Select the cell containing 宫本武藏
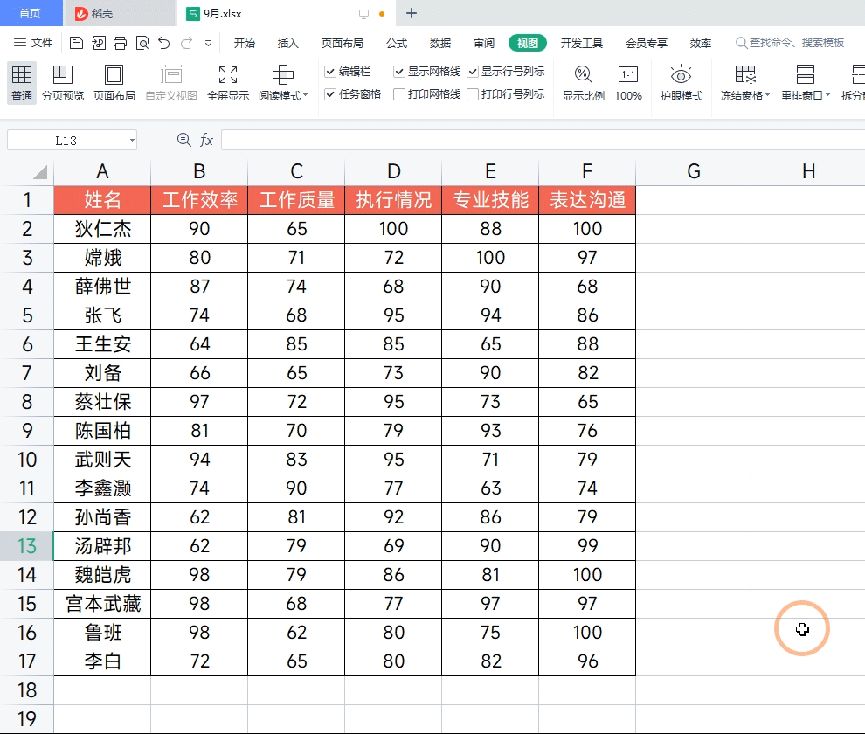This screenshot has height=734, width=865. (102, 604)
